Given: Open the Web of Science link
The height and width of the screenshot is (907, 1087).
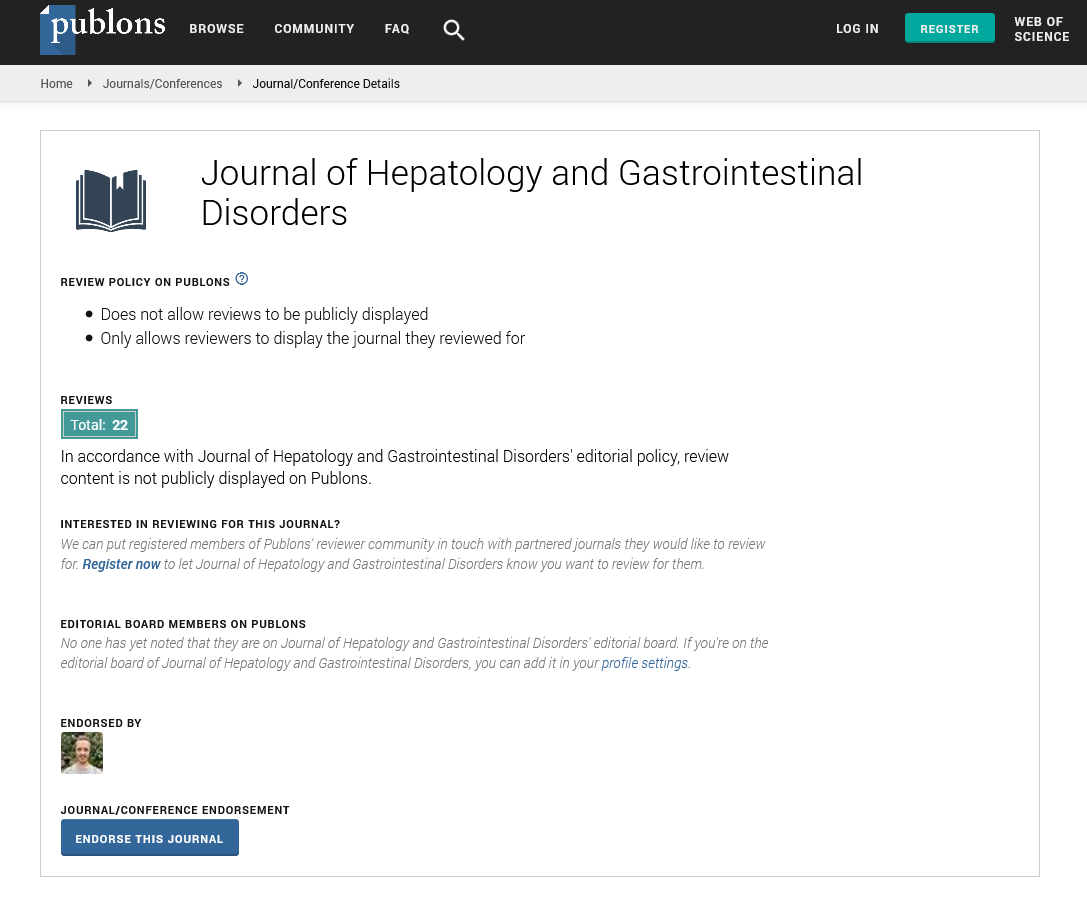Looking at the screenshot, I should pyautogui.click(x=1041, y=29).
